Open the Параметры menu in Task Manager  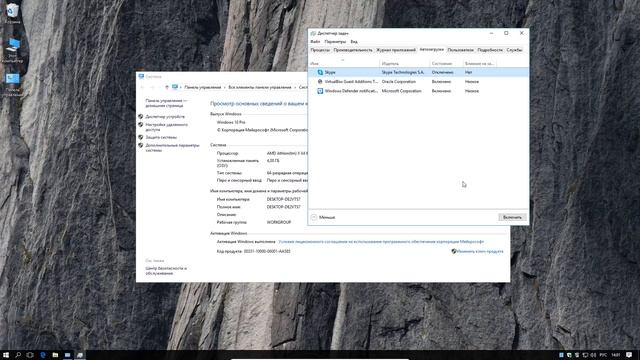pyautogui.click(x=335, y=42)
